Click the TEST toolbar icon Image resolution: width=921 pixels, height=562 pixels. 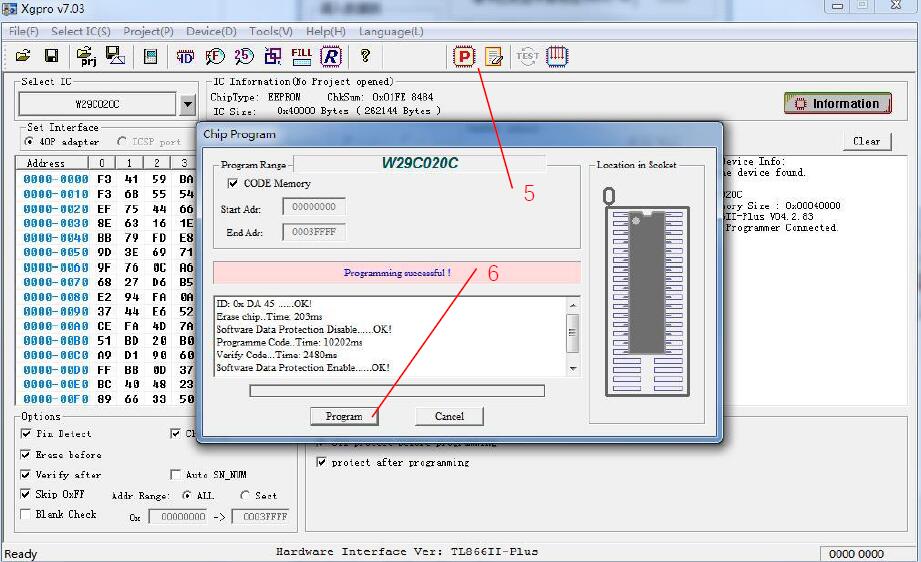pos(527,56)
